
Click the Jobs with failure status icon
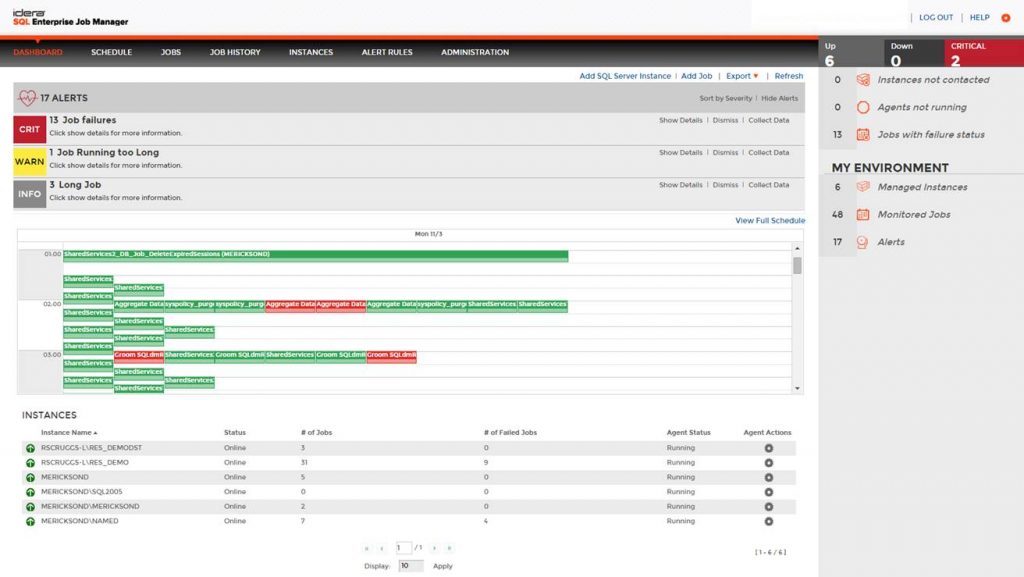click(863, 134)
